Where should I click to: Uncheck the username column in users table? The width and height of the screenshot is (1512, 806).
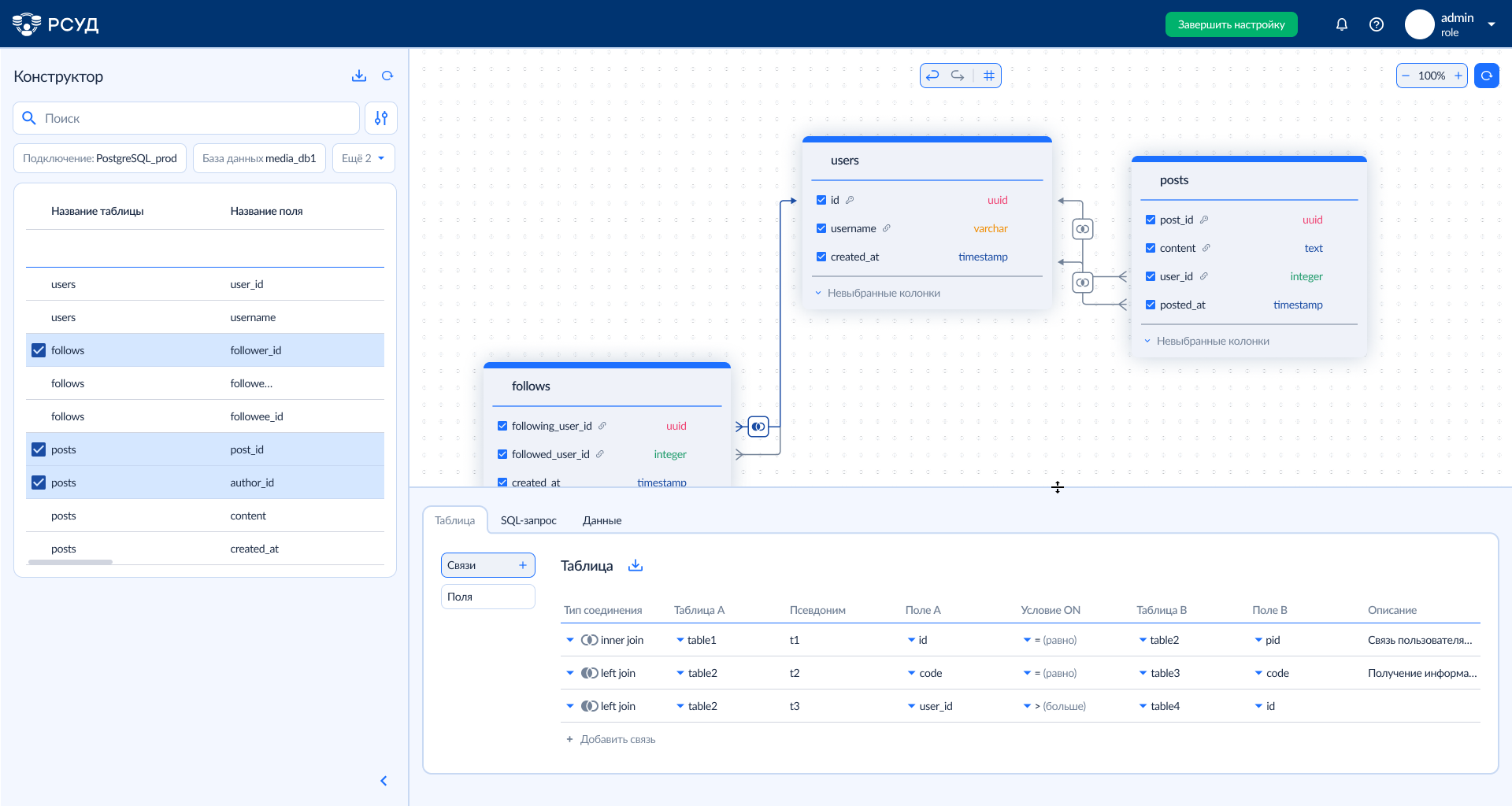821,228
